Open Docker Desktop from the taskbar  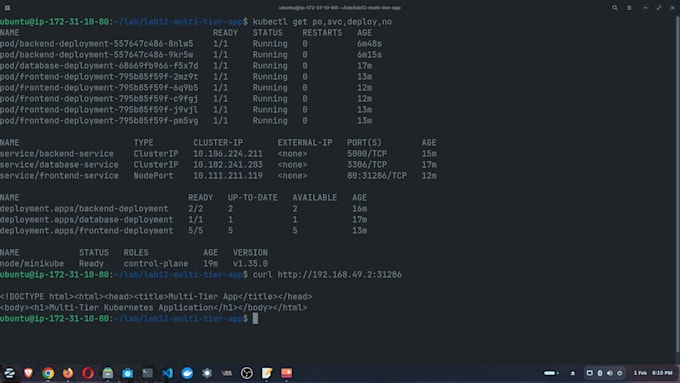click(x=187, y=373)
